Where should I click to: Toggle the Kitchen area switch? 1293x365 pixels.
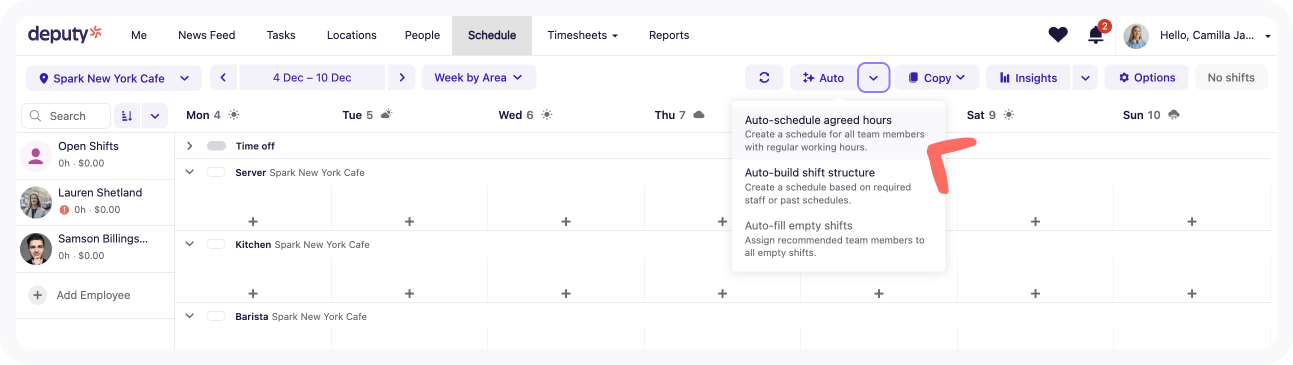tap(216, 244)
